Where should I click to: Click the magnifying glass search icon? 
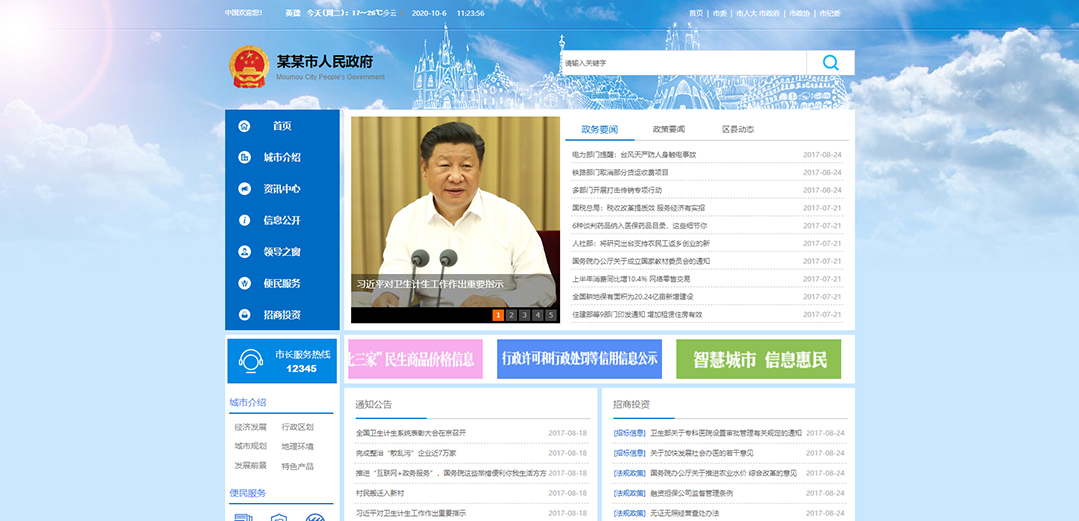[x=830, y=63]
